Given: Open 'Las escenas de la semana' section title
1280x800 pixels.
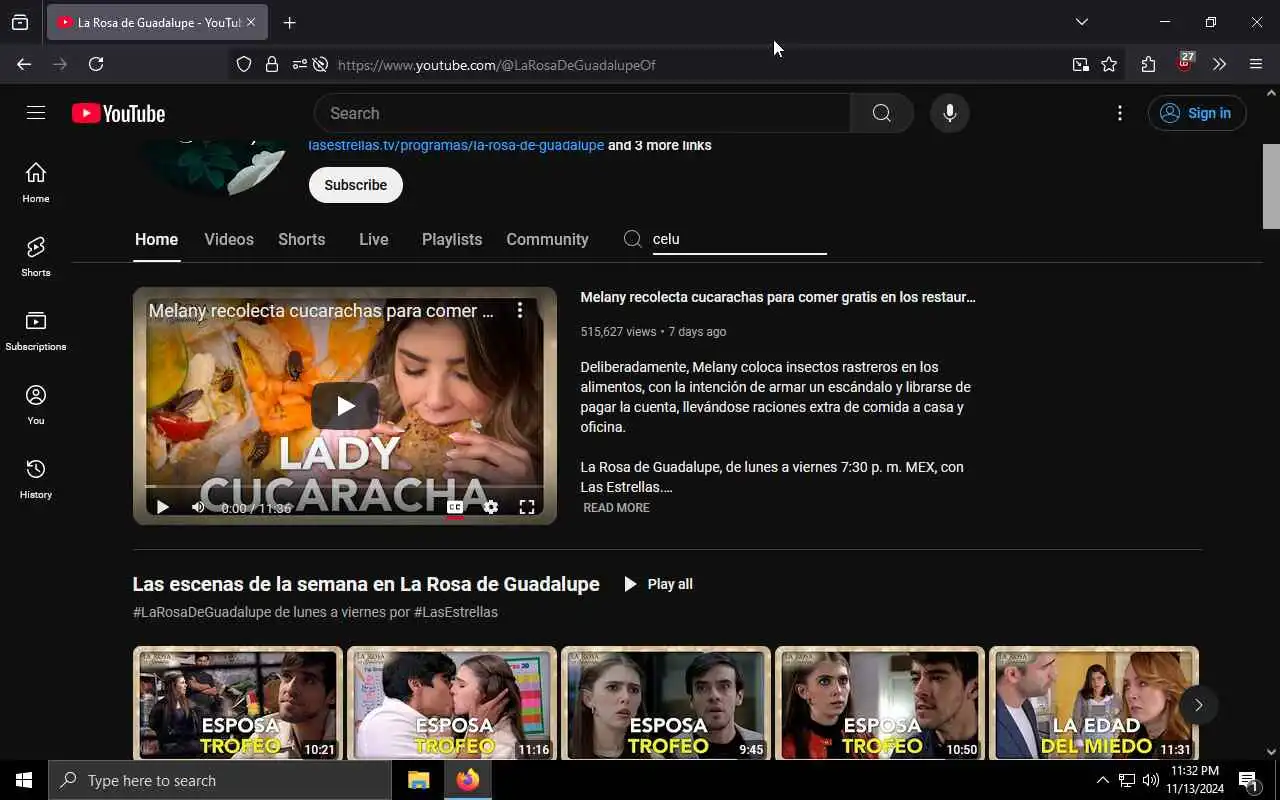Looking at the screenshot, I should pos(366,584).
